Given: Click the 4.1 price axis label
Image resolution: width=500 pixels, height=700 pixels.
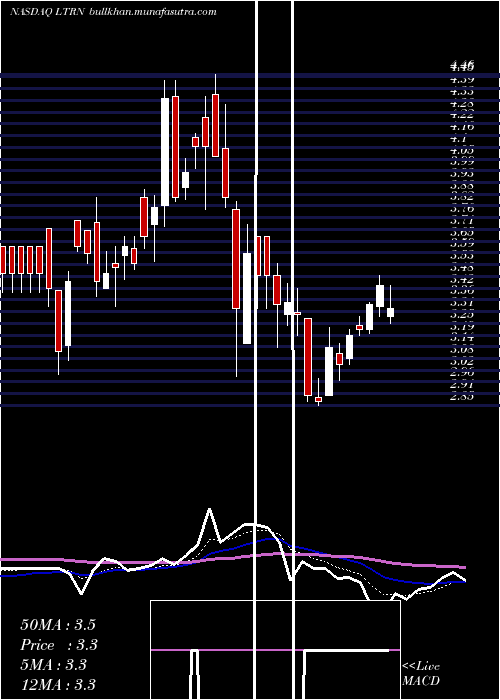Looking at the screenshot, I should [x=458, y=139].
